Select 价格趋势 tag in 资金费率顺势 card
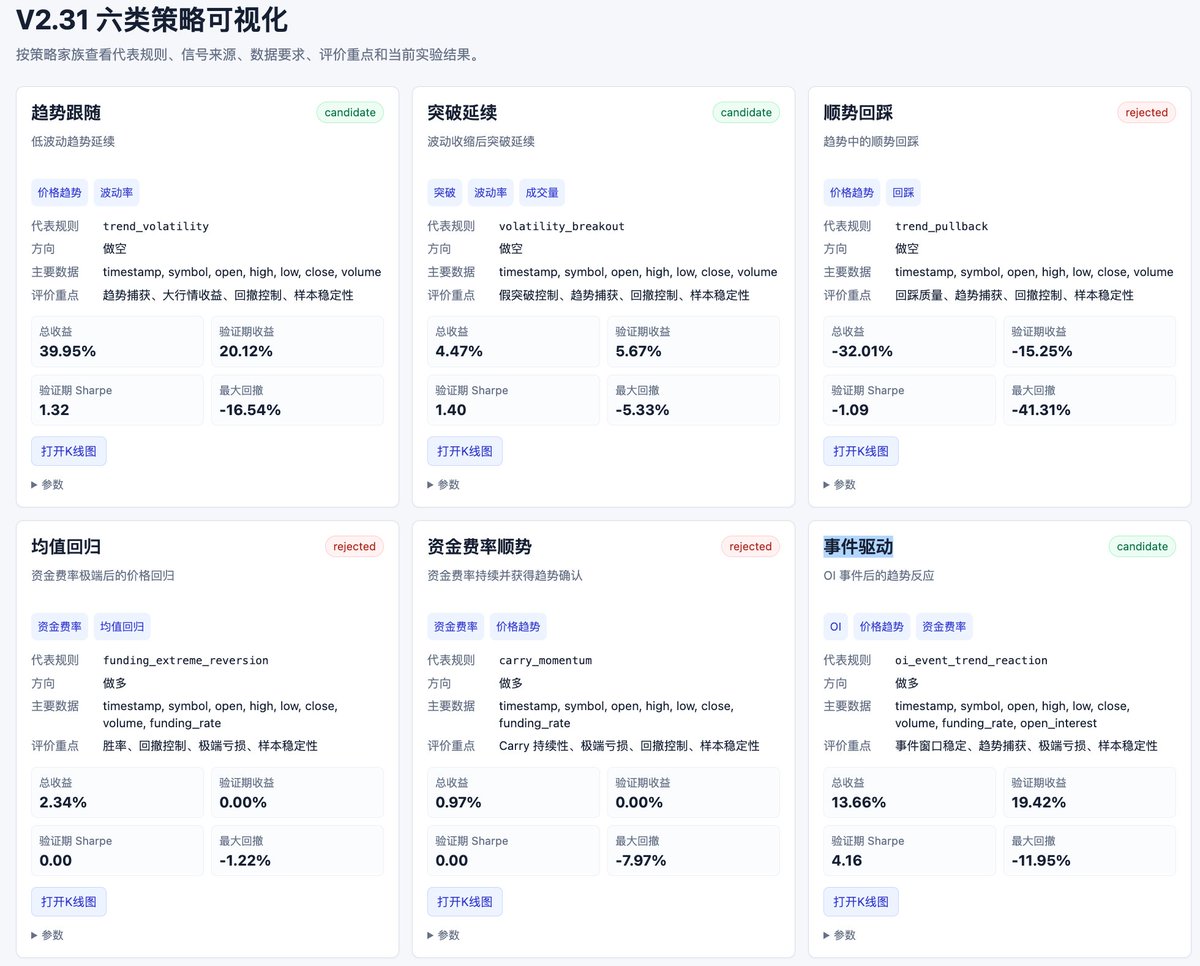The width and height of the screenshot is (1200, 966). [518, 627]
